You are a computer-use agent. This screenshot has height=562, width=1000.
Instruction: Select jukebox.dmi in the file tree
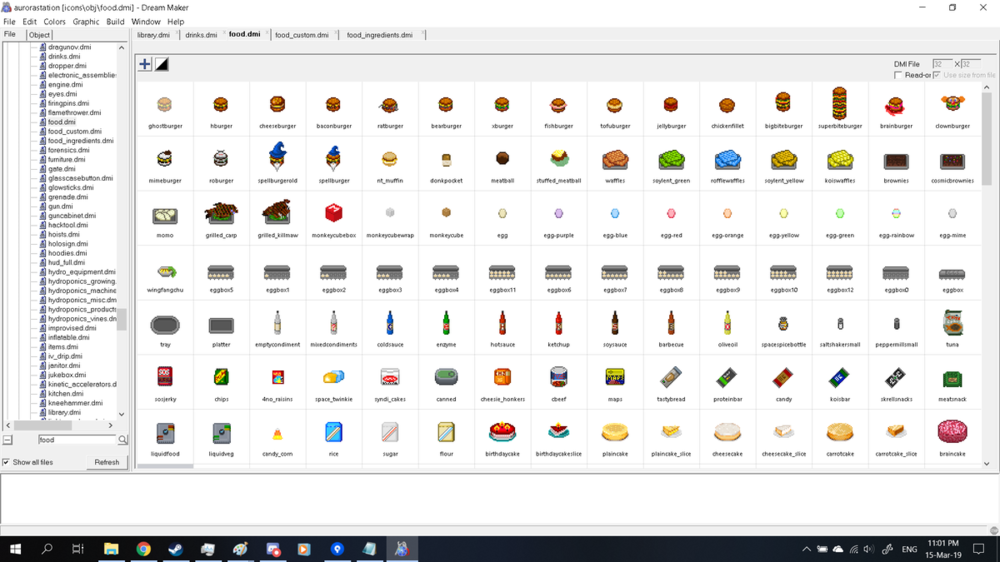pyautogui.click(x=67, y=375)
